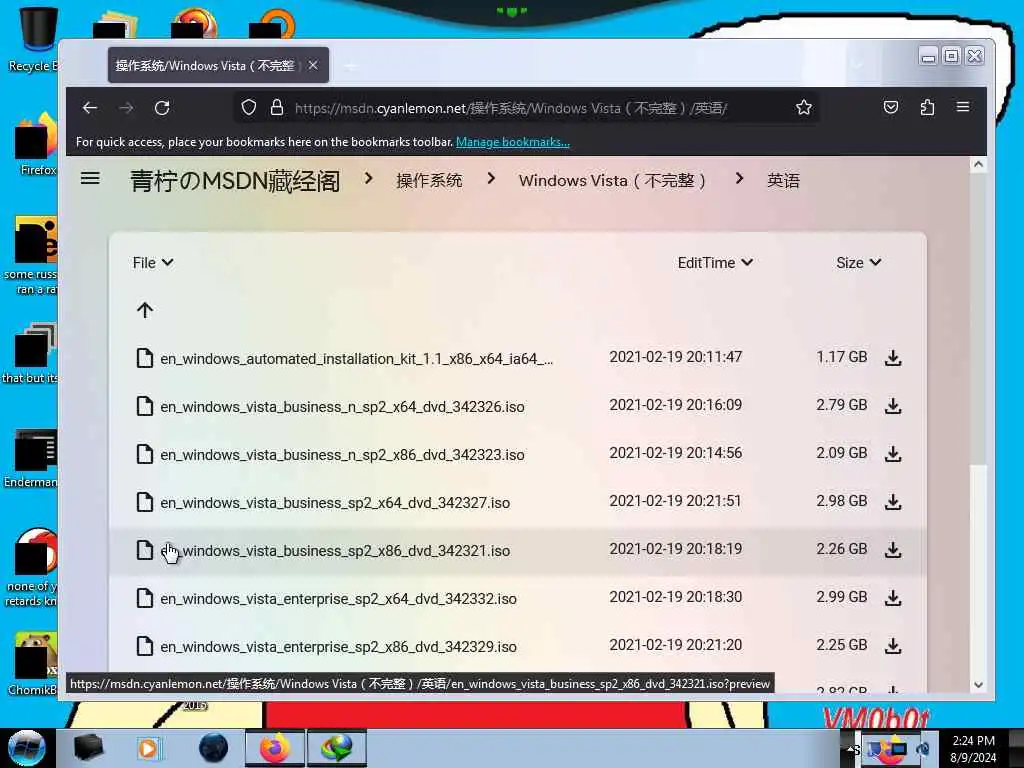
Task: Reload the current page
Action: [x=162, y=108]
